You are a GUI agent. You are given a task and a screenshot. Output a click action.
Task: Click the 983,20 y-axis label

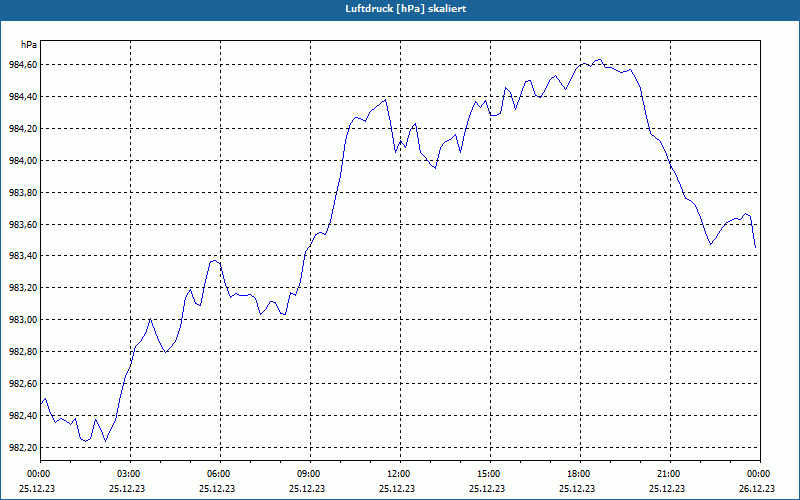[23, 288]
